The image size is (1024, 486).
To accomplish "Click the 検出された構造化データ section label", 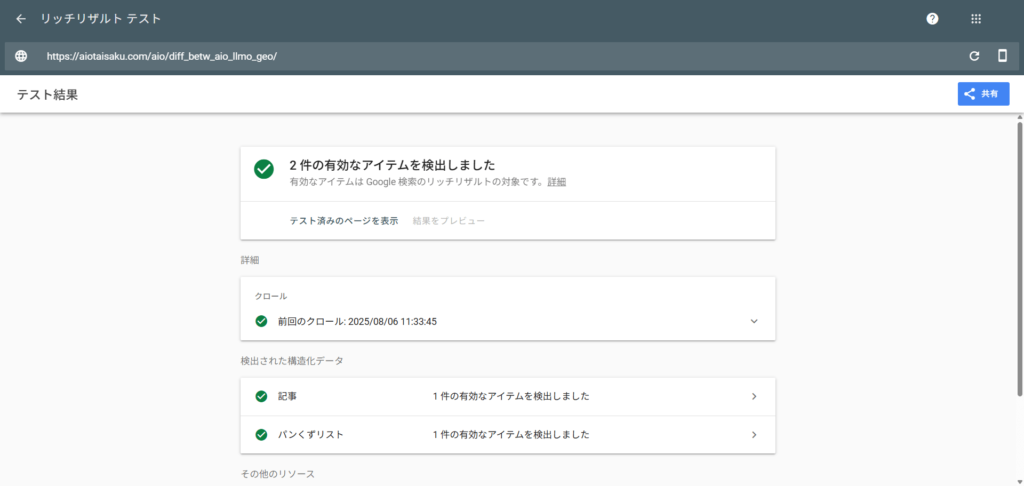I will click(x=292, y=361).
